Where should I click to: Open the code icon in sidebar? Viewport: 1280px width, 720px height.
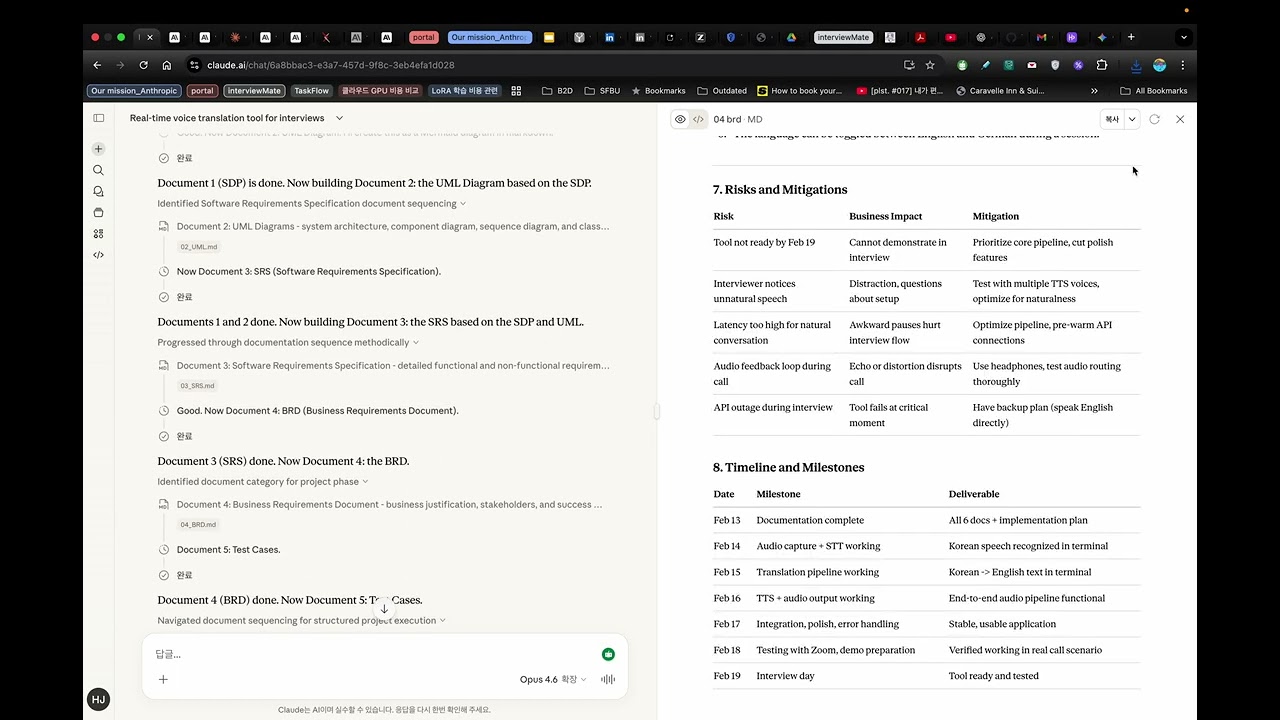point(98,255)
